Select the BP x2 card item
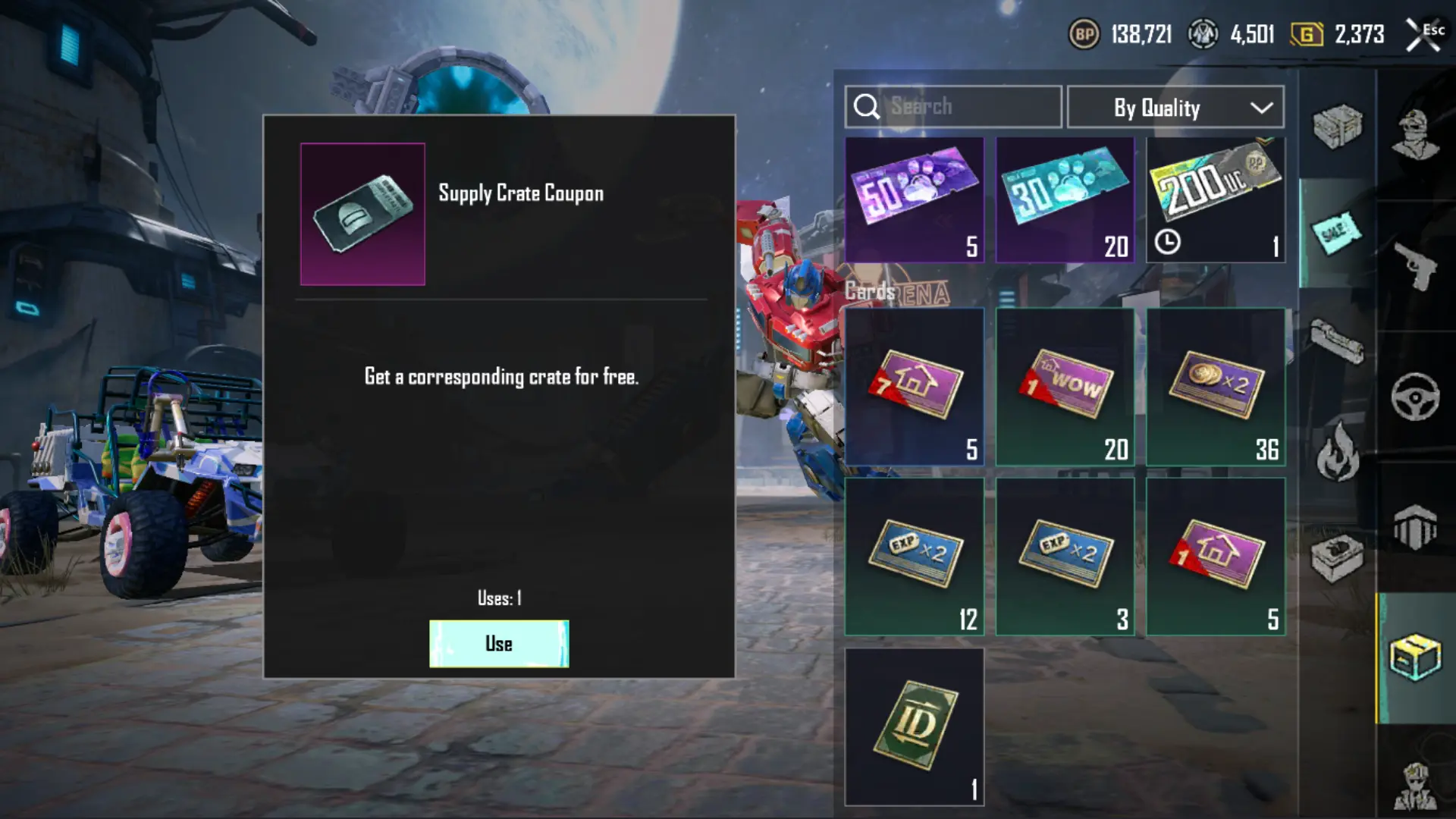Viewport: 1456px width, 819px height. click(1216, 387)
